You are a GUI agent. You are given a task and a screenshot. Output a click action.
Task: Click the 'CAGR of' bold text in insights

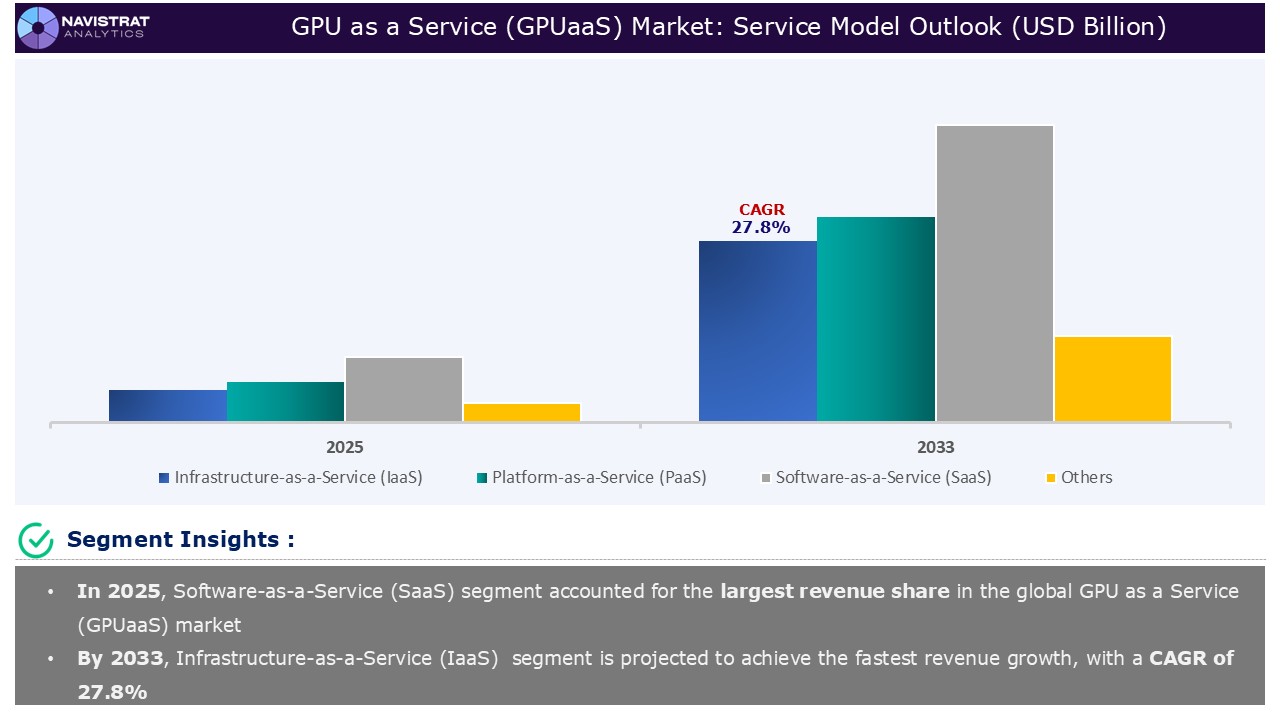coord(1192,658)
